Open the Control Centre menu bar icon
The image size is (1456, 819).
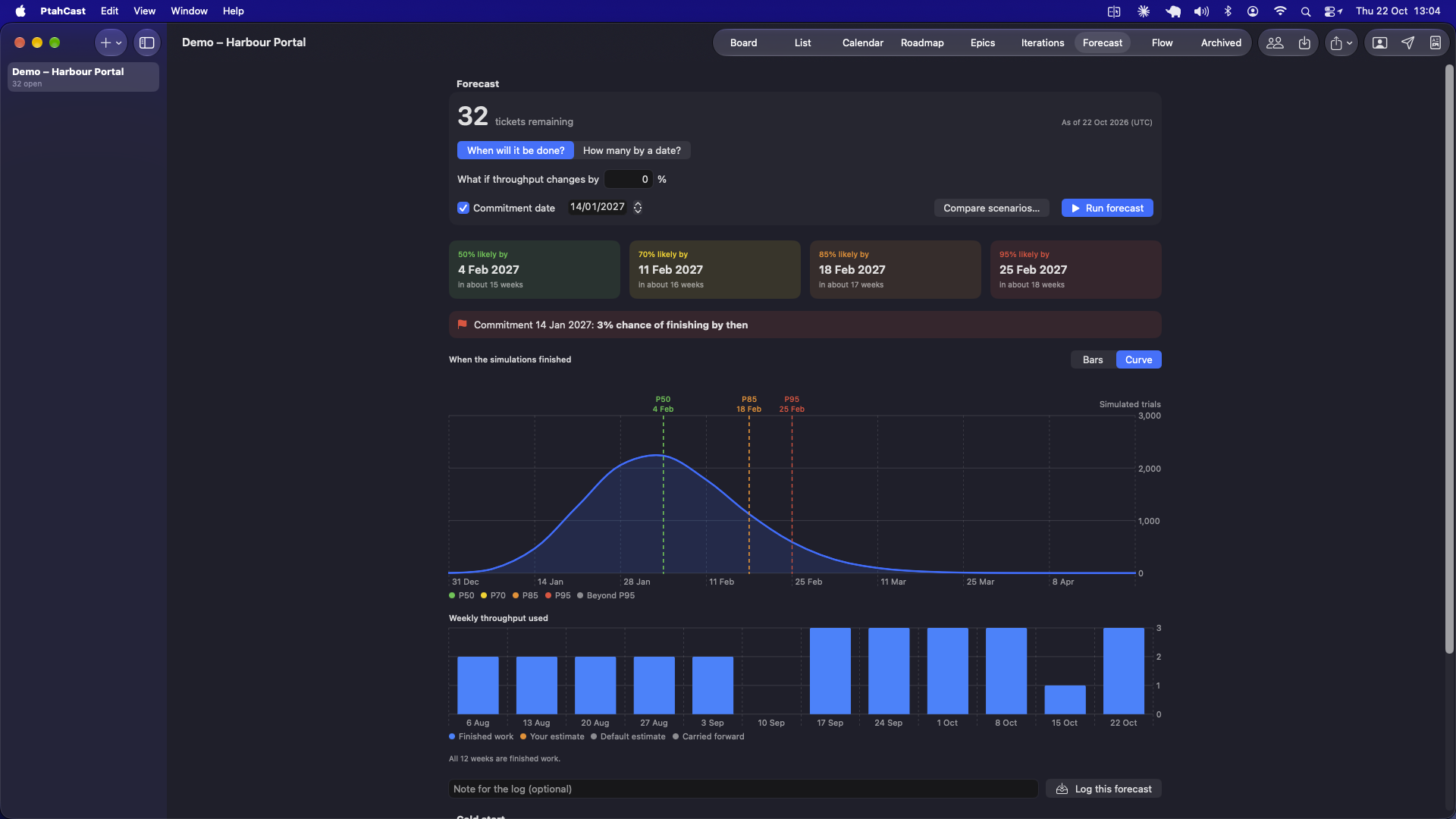coord(1332,11)
